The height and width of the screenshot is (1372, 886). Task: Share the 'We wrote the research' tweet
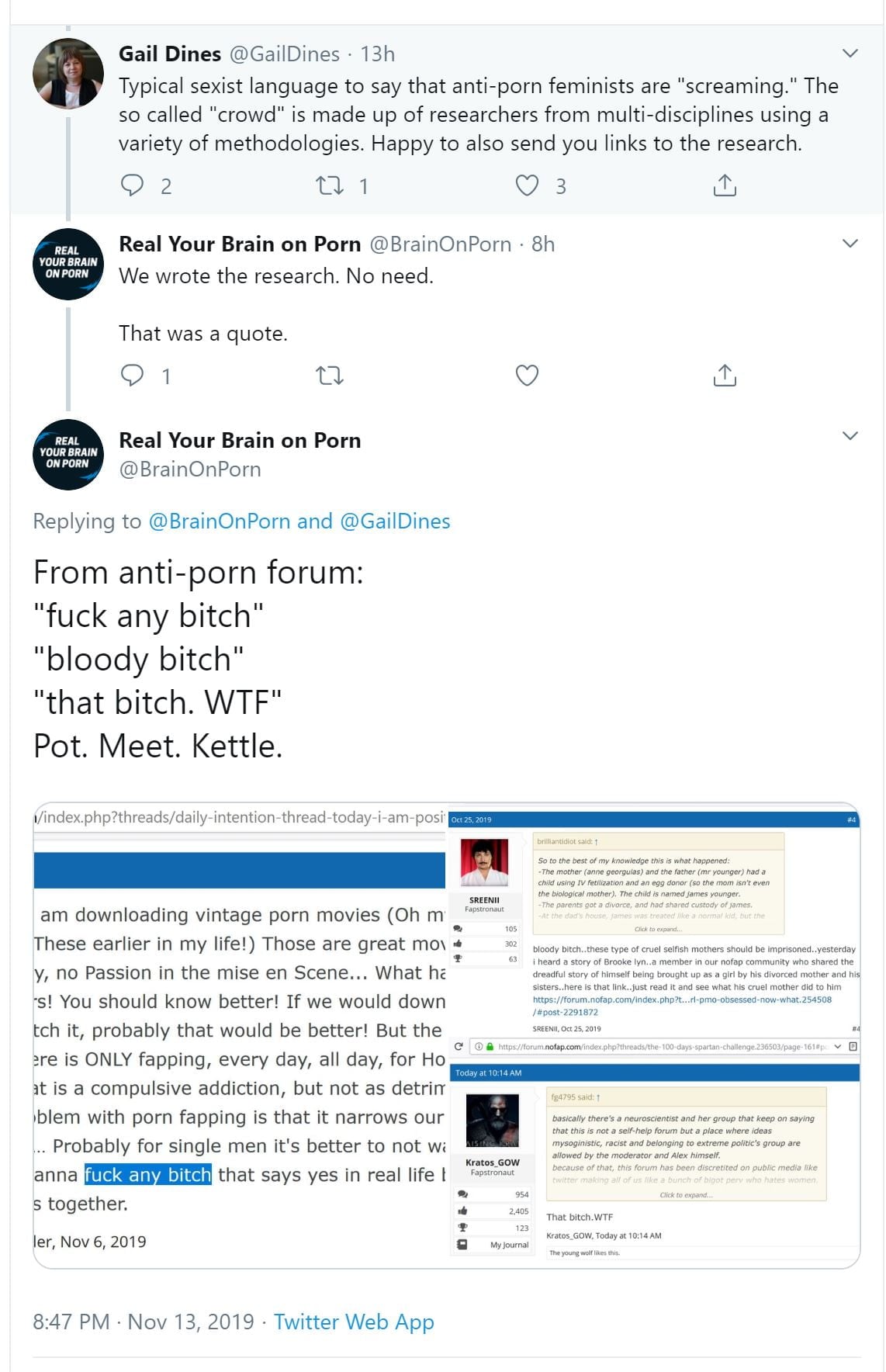pyautogui.click(x=724, y=376)
